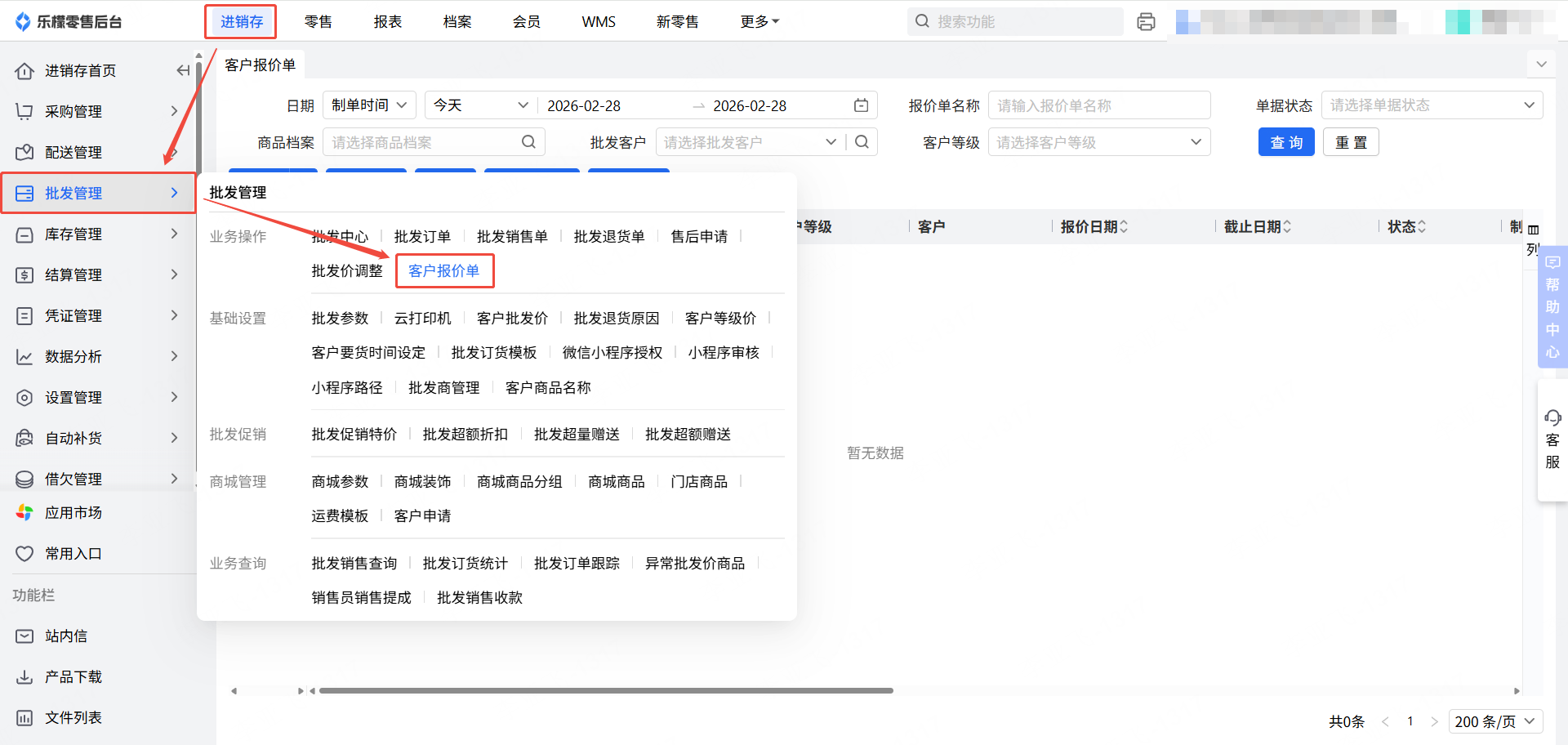1568x745 pixels.
Task: Open the 客服 customer service widget
Action: coord(1552,440)
